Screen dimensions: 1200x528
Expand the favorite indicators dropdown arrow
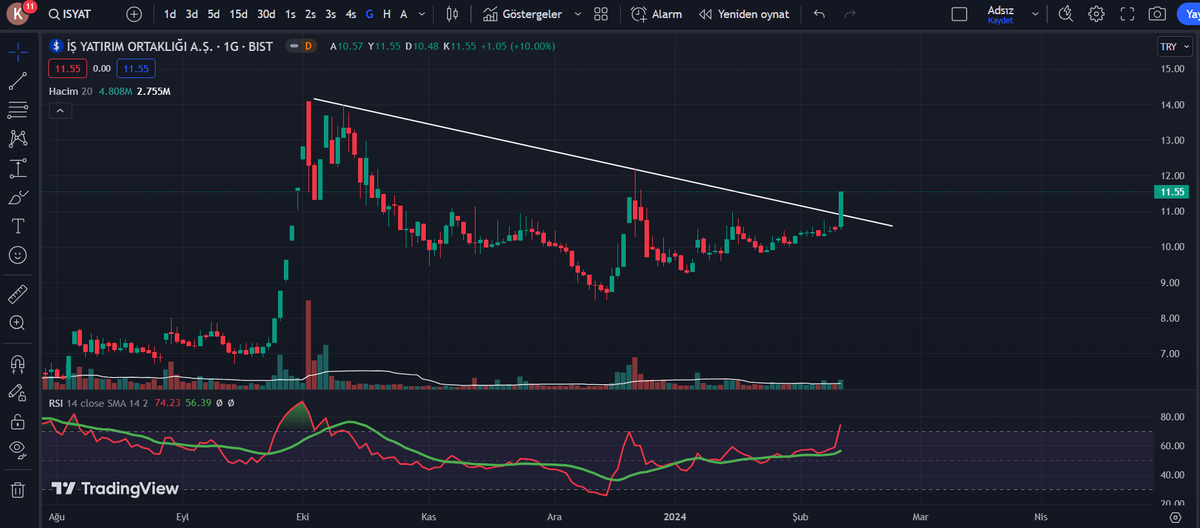coord(577,14)
